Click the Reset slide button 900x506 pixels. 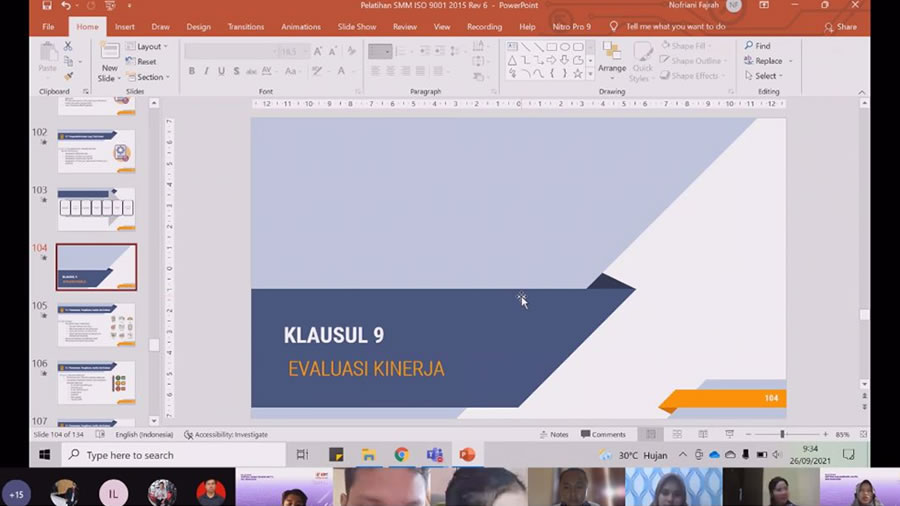(146, 62)
